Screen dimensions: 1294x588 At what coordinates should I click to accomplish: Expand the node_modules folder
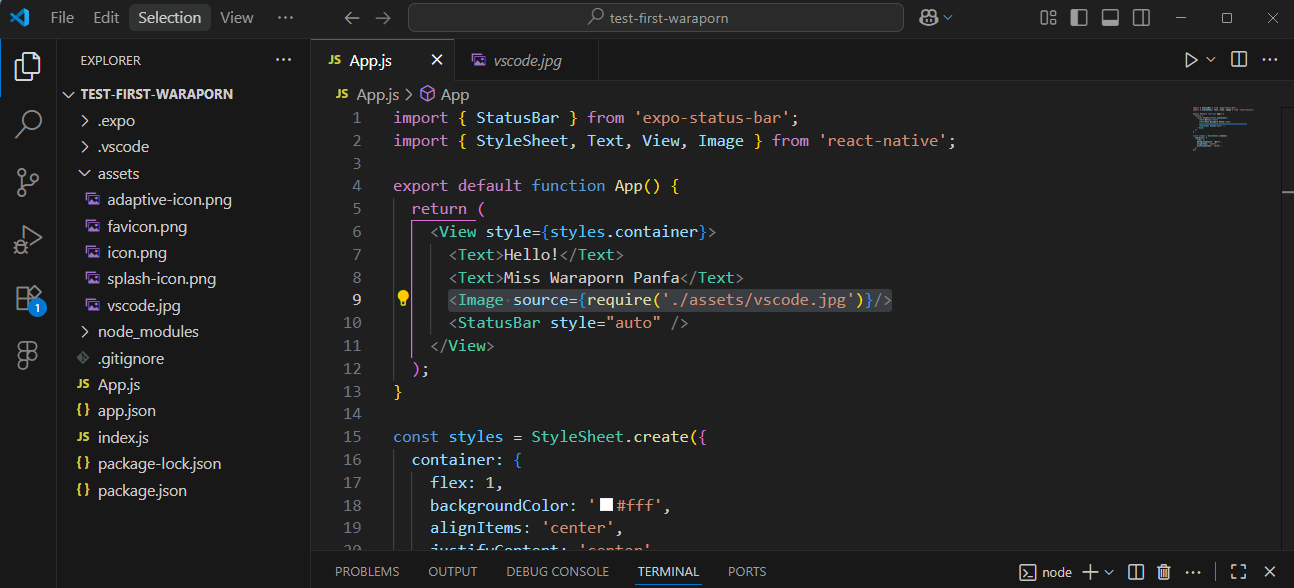coord(148,332)
